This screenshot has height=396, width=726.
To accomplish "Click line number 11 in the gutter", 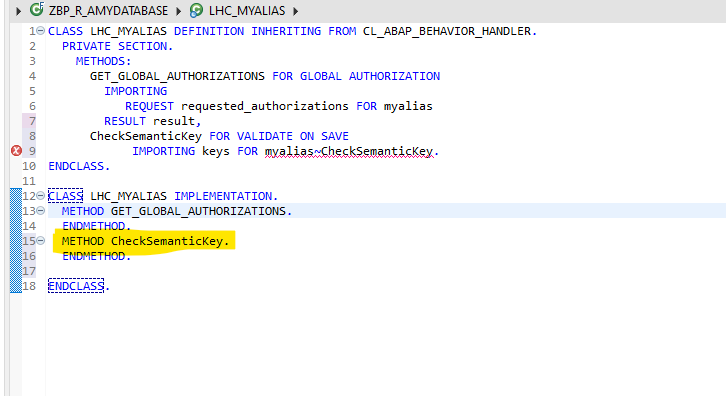I will [29, 181].
